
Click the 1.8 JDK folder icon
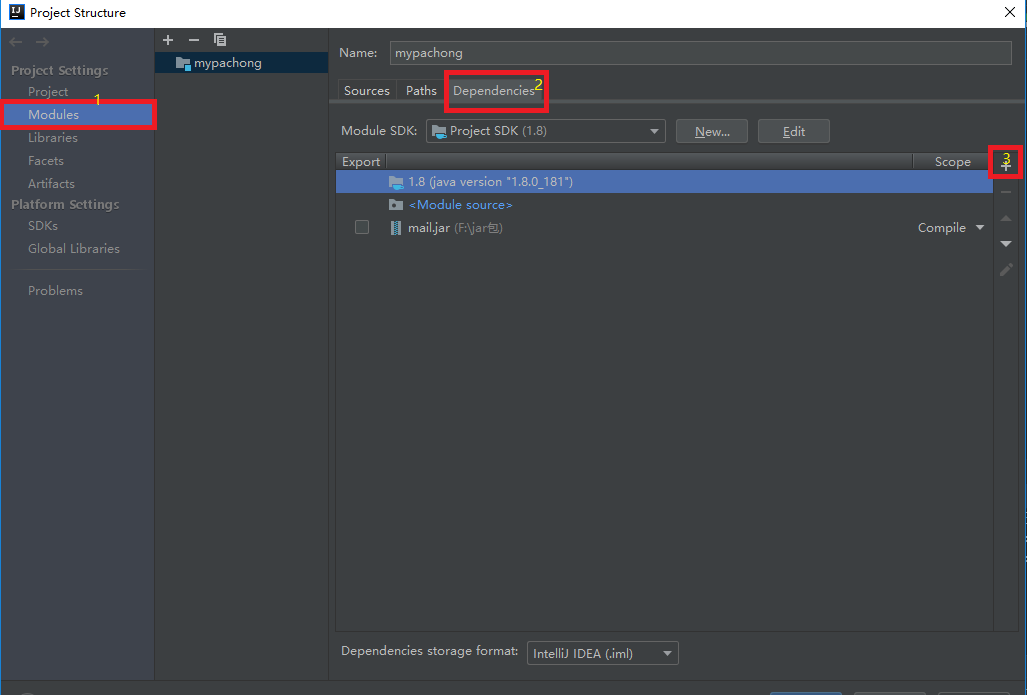pos(396,182)
